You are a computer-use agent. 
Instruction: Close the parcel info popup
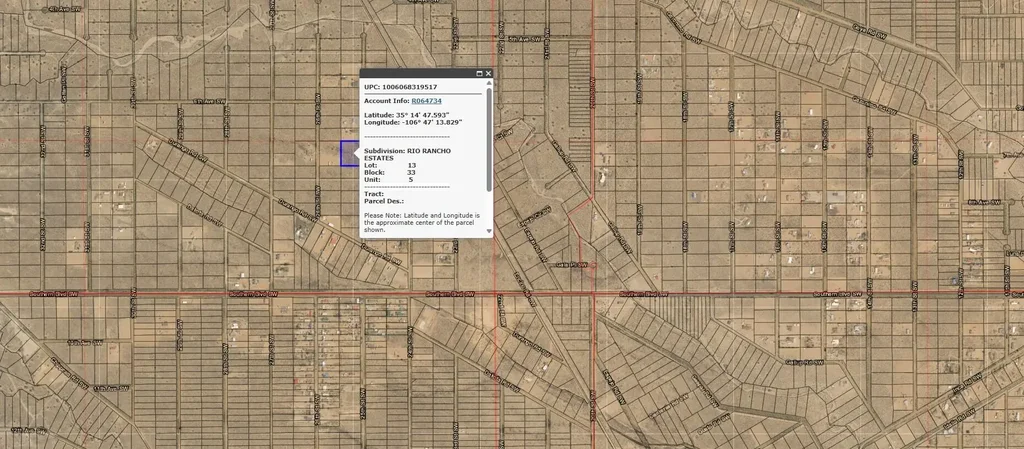coord(489,74)
